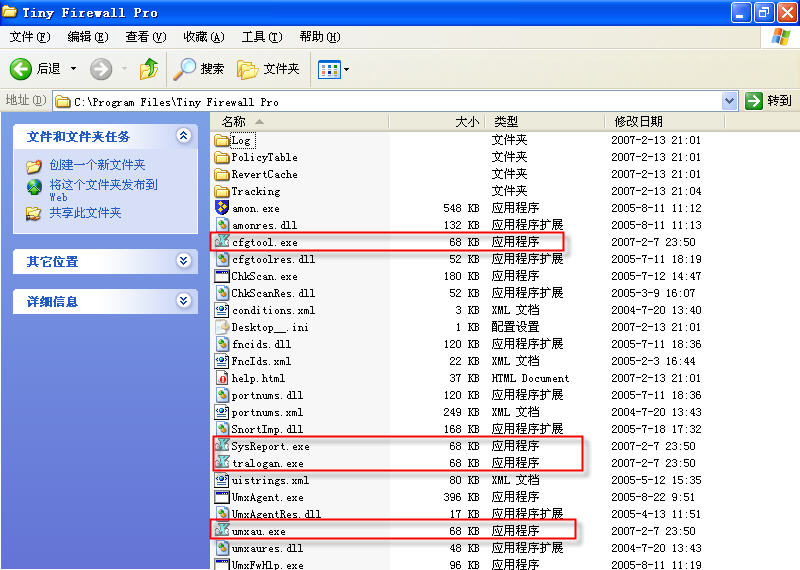Select file name UmxFwHlp.exe

267,565
